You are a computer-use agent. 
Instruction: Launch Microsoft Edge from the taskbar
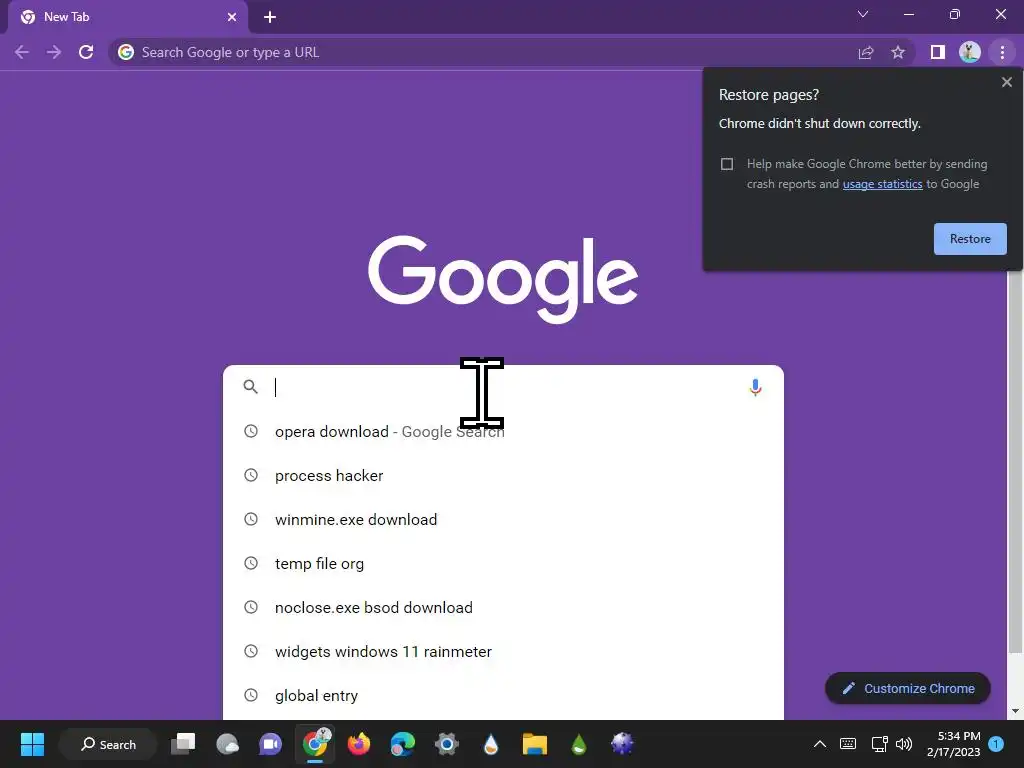tap(402, 744)
